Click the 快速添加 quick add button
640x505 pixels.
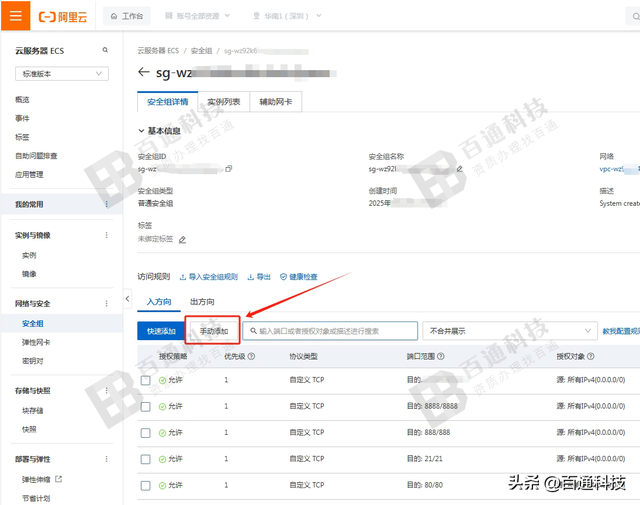[161, 331]
